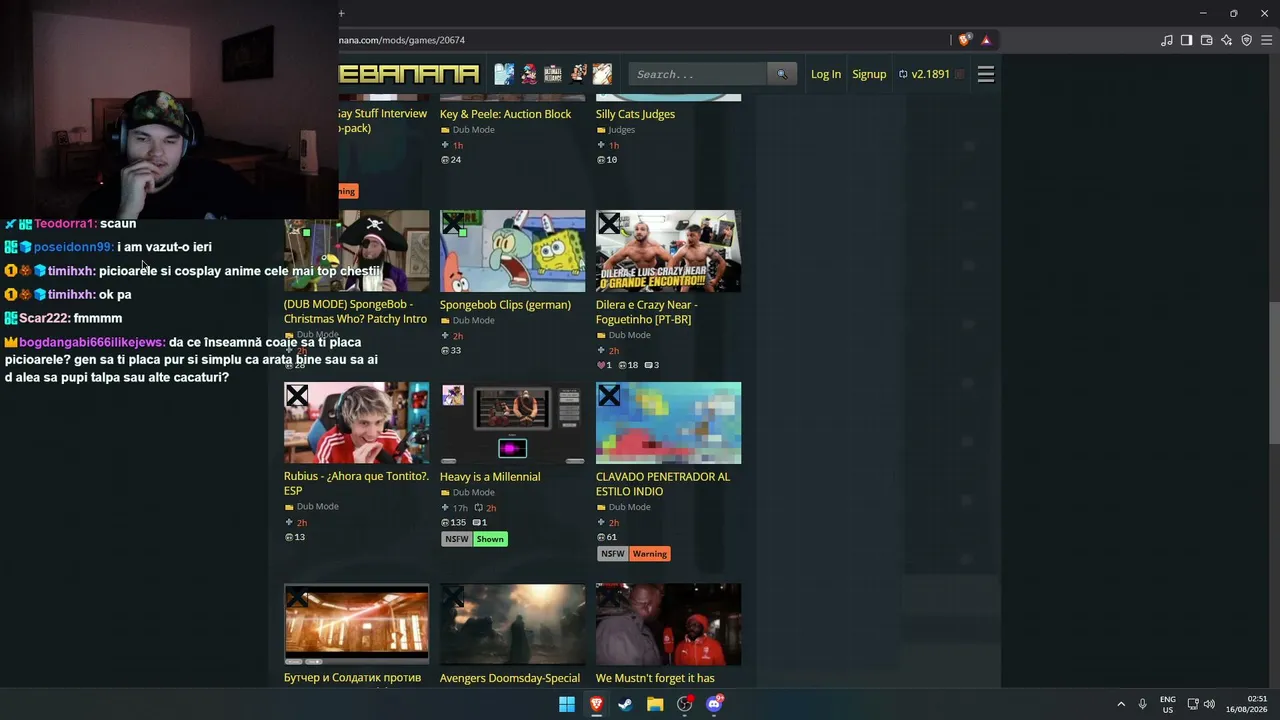Open Dilera e Crazy Near - Foguetinho mod title
1280x720 pixels.
click(x=647, y=312)
